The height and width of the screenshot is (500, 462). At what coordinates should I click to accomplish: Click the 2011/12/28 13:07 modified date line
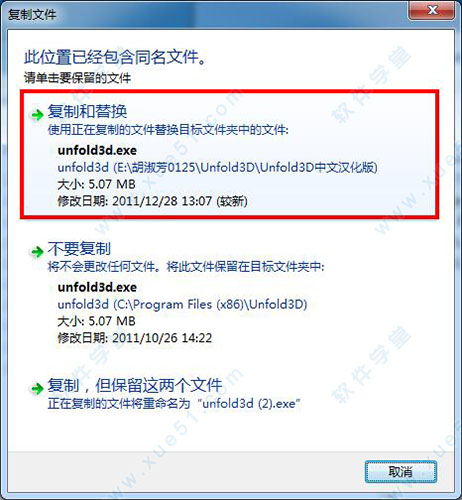[152, 201]
